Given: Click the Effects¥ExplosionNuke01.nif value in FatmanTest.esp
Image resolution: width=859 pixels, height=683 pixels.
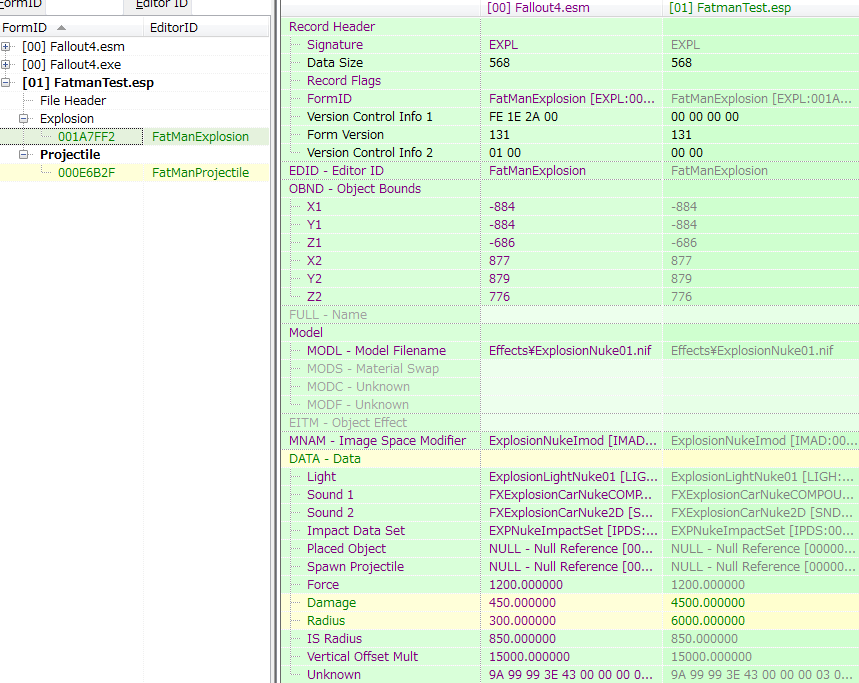Looking at the screenshot, I should click(752, 351).
